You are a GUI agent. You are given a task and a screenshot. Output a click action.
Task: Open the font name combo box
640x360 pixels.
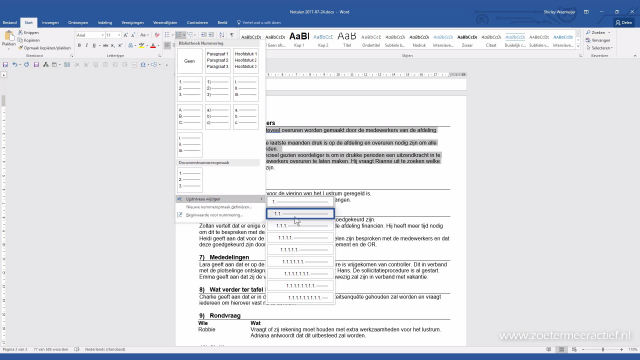click(90, 35)
